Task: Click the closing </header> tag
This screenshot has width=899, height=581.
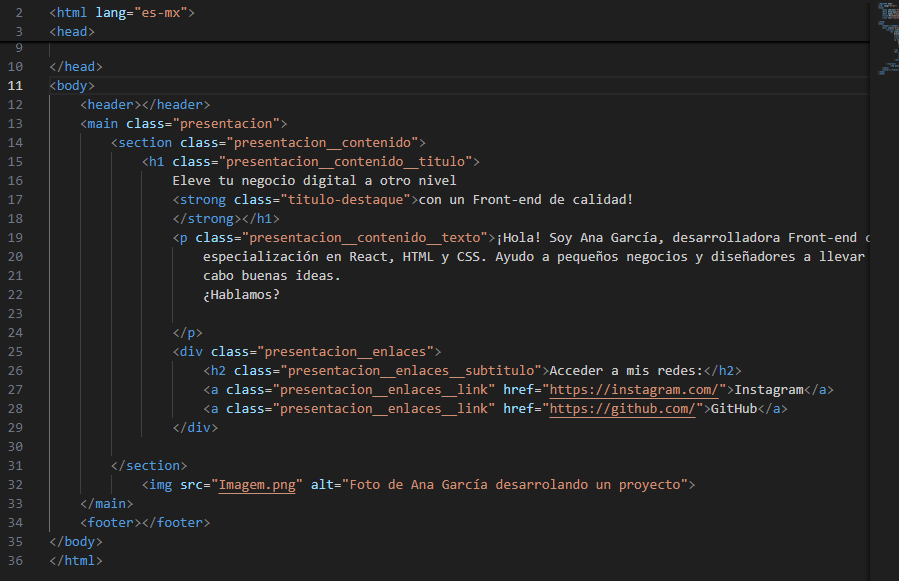Action: pyautogui.click(x=175, y=104)
